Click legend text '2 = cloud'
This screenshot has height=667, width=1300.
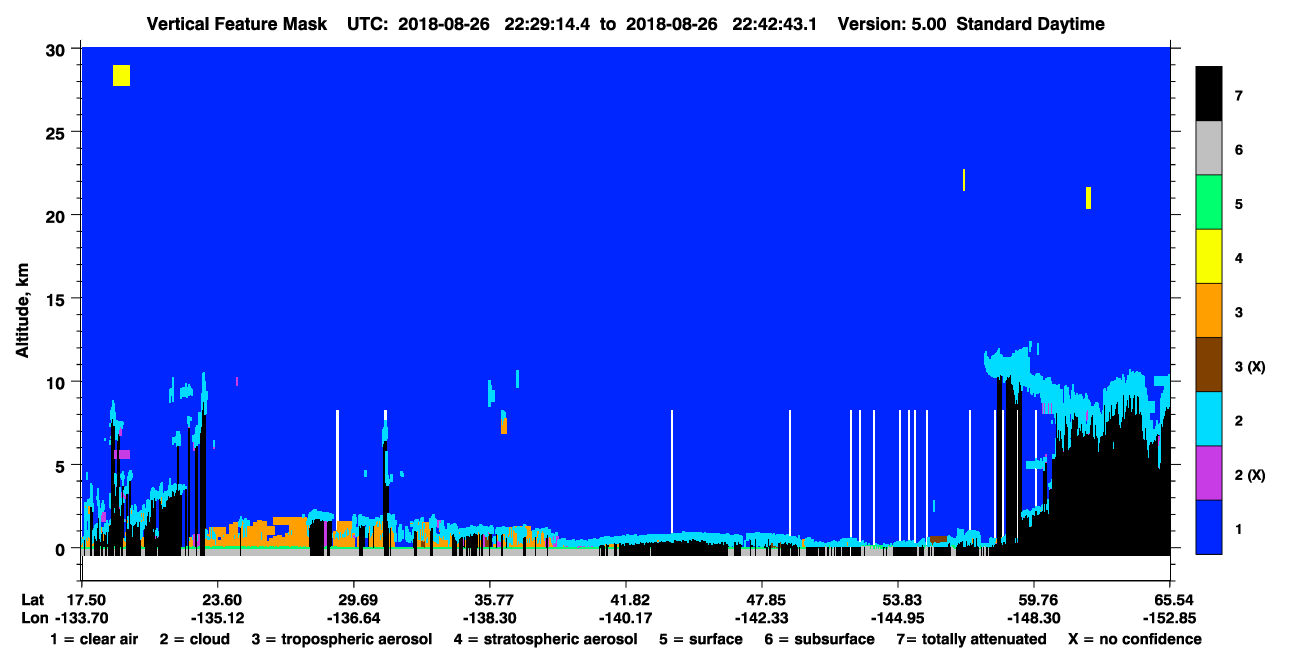point(194,639)
